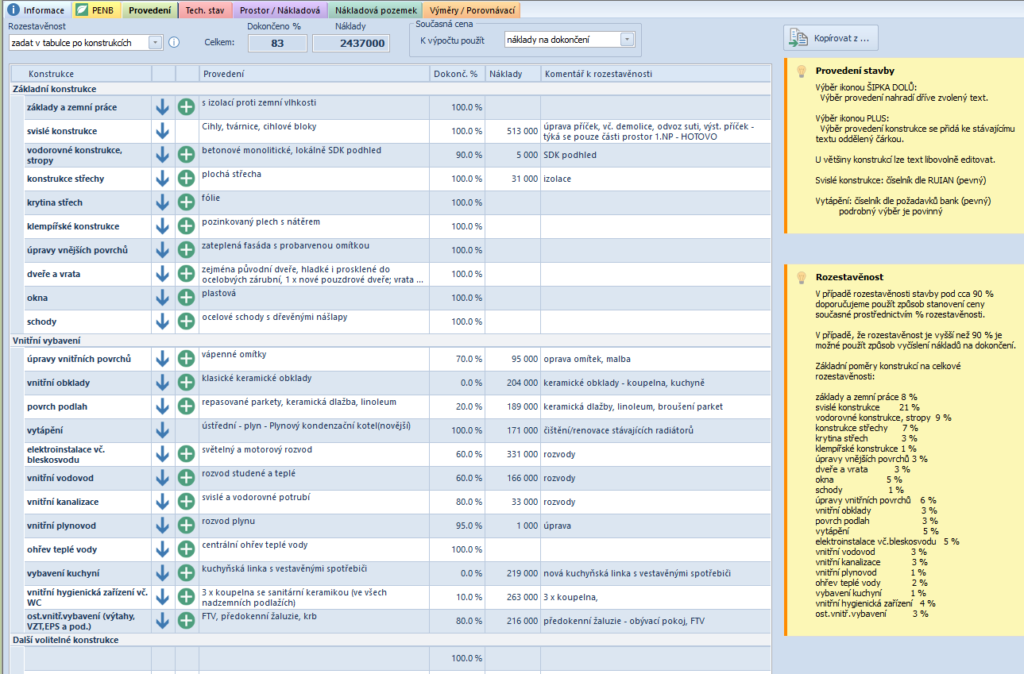Switch to the Tech. stav tab
This screenshot has width=1024, height=674.
coord(204,10)
